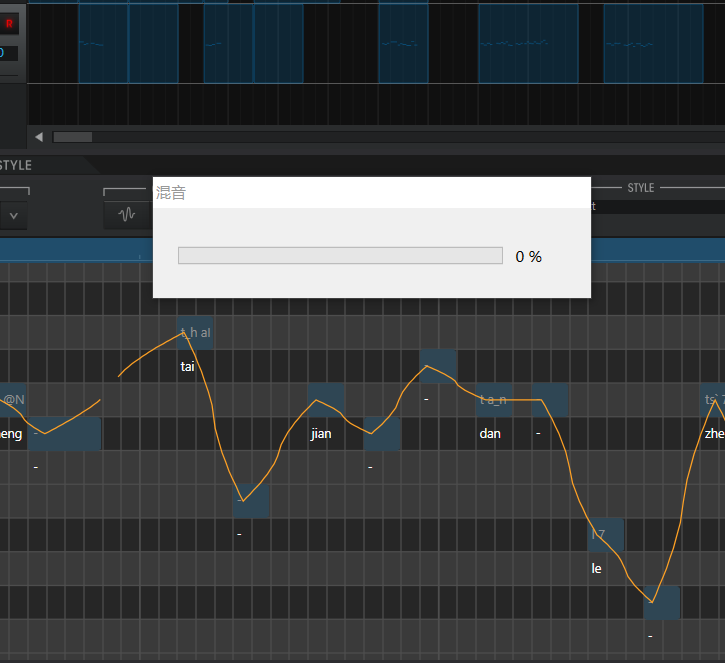Image resolution: width=725 pixels, height=663 pixels.
Task: Select the "le" note block
Action: [606, 535]
